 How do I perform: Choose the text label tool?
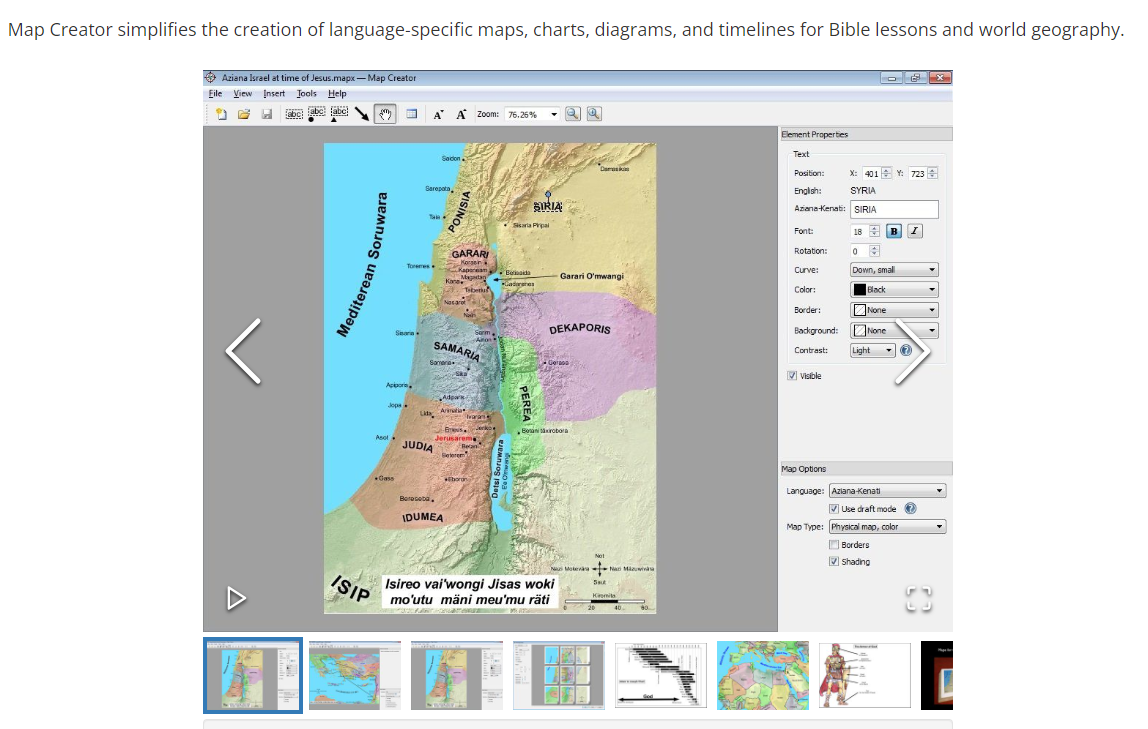pyautogui.click(x=294, y=113)
